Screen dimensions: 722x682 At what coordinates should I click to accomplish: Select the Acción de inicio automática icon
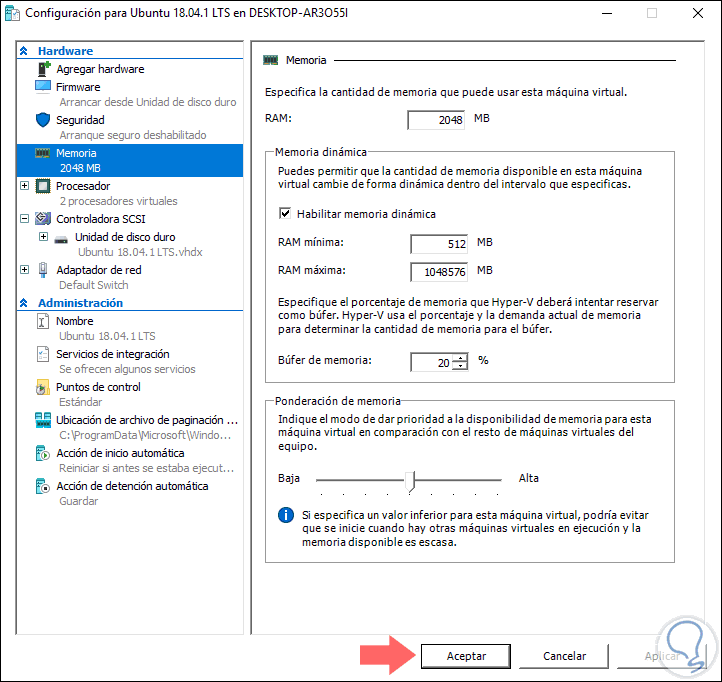point(42,453)
